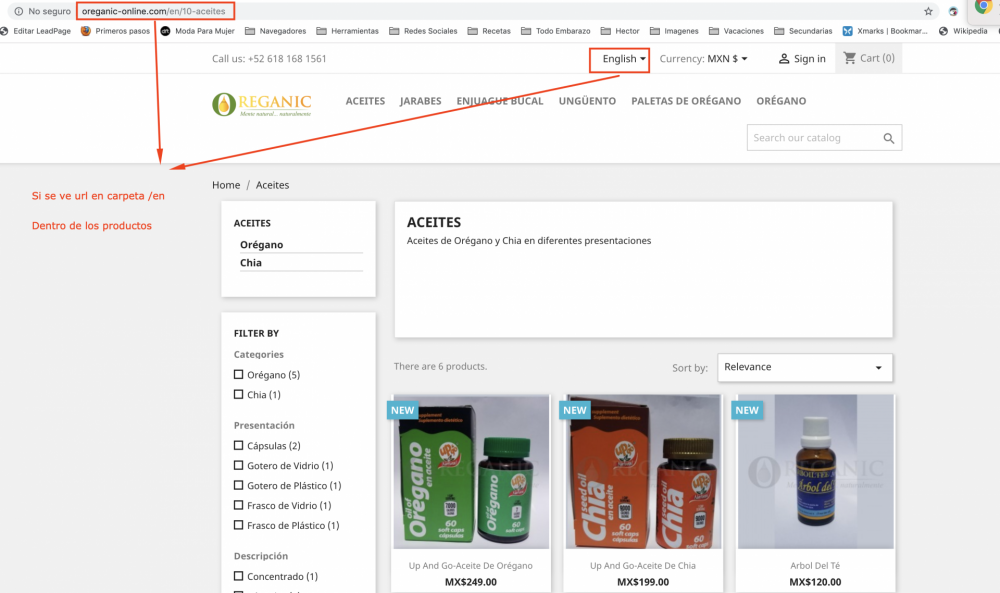Click the search magnifier icon

point(888,138)
